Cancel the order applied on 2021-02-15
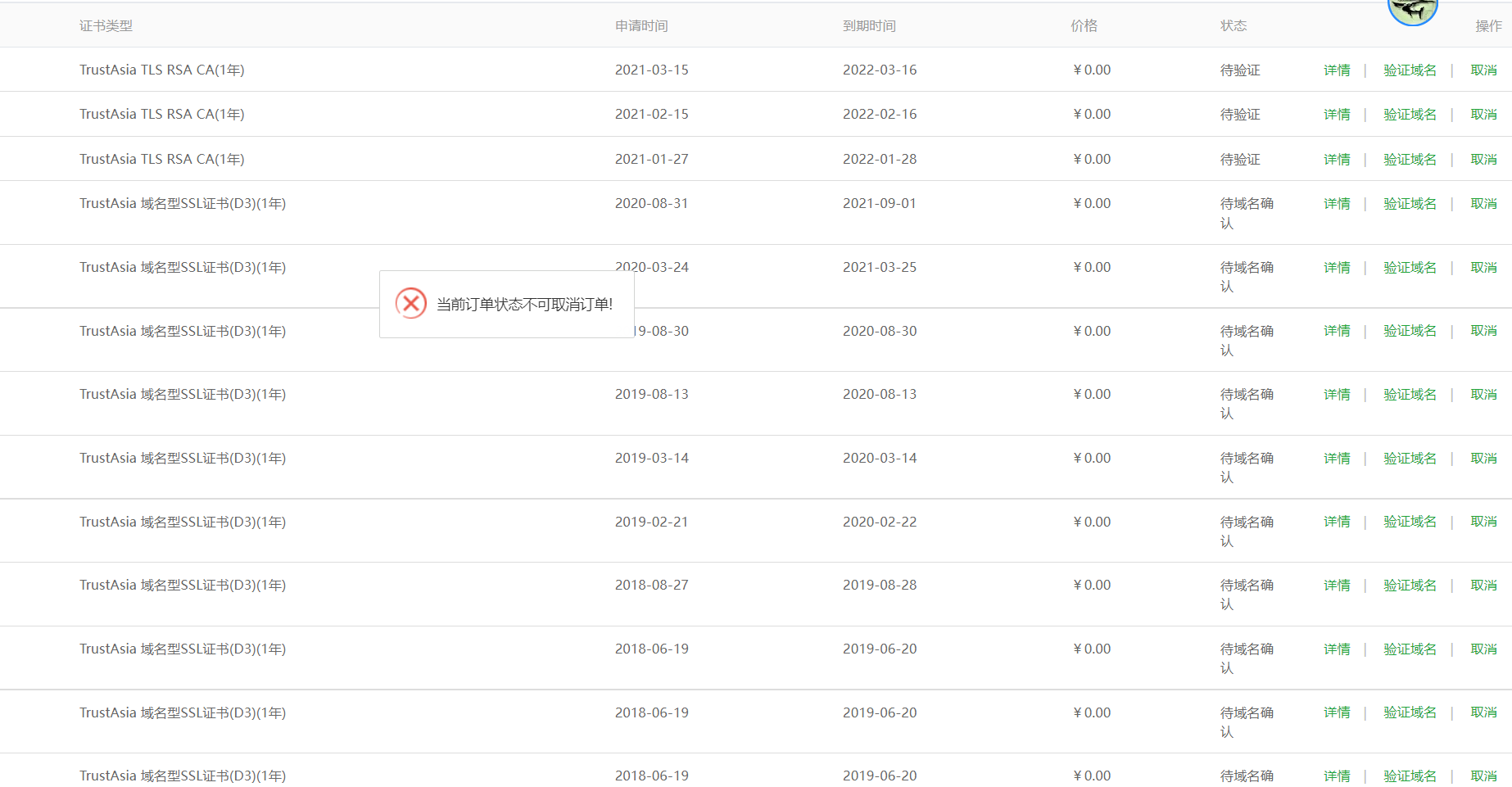Screen dimensions: 1512x787 1483,115
